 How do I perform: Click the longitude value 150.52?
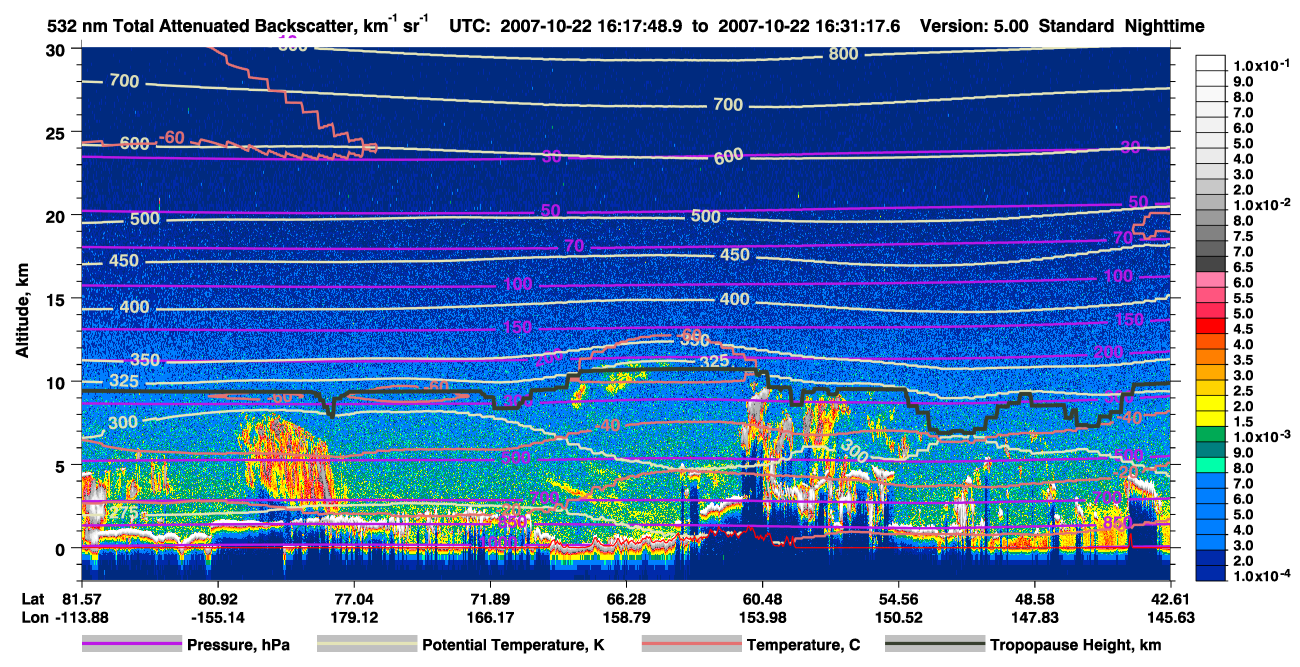898,616
